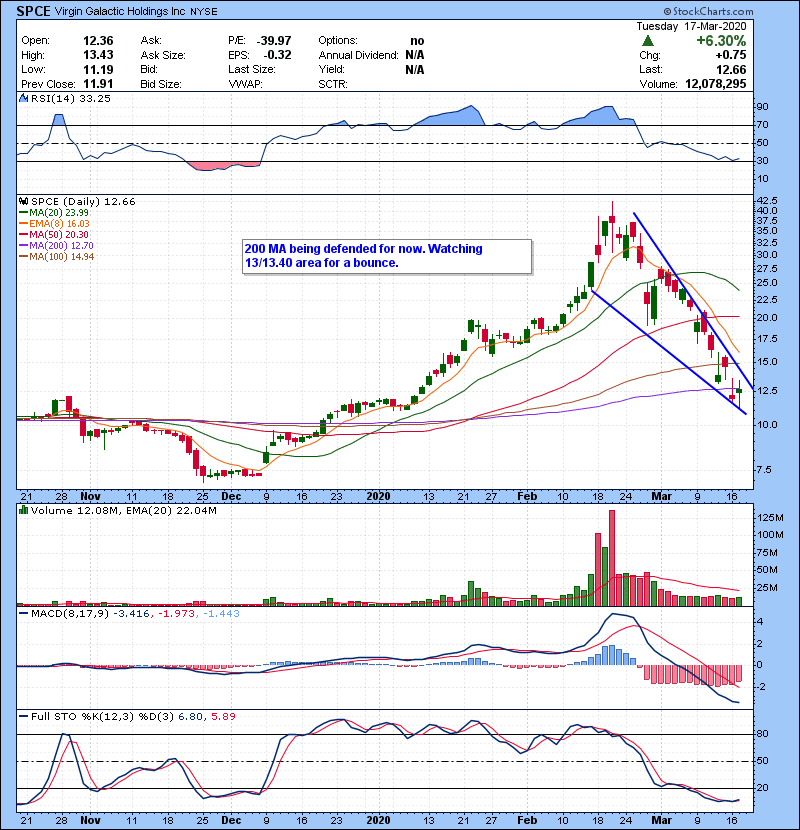
Task: Click the 17.5 mark on the price scale
Action: 767,339
